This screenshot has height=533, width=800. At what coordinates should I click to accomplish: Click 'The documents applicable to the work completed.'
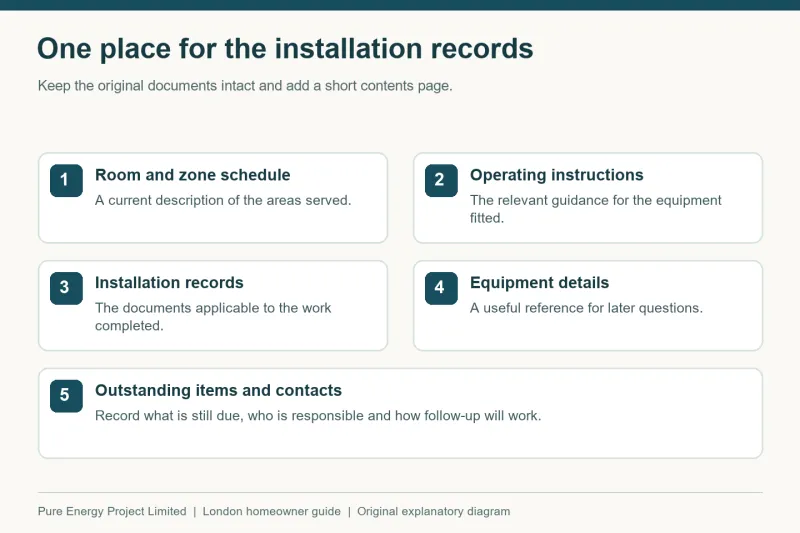pyautogui.click(x=213, y=317)
